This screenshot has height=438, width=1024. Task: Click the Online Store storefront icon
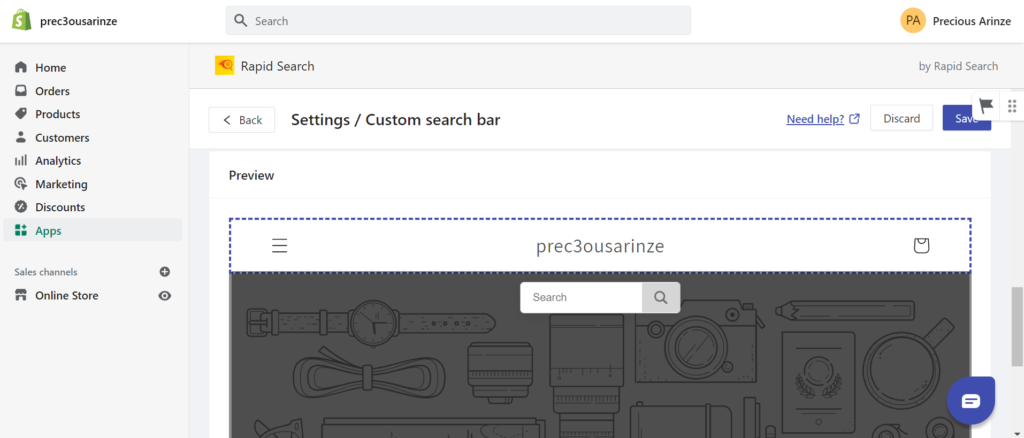(x=21, y=296)
